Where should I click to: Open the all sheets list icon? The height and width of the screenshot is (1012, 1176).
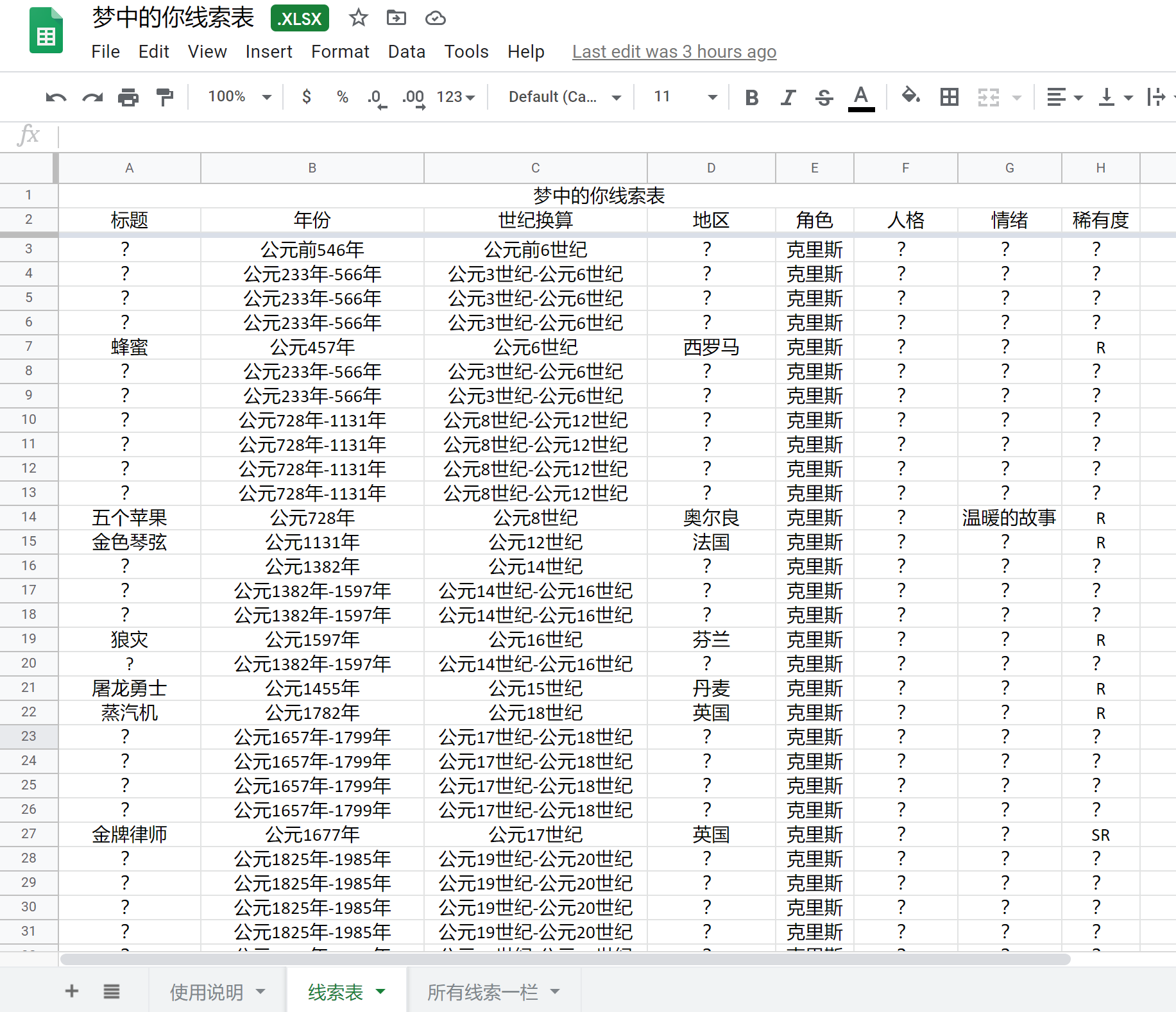112,991
